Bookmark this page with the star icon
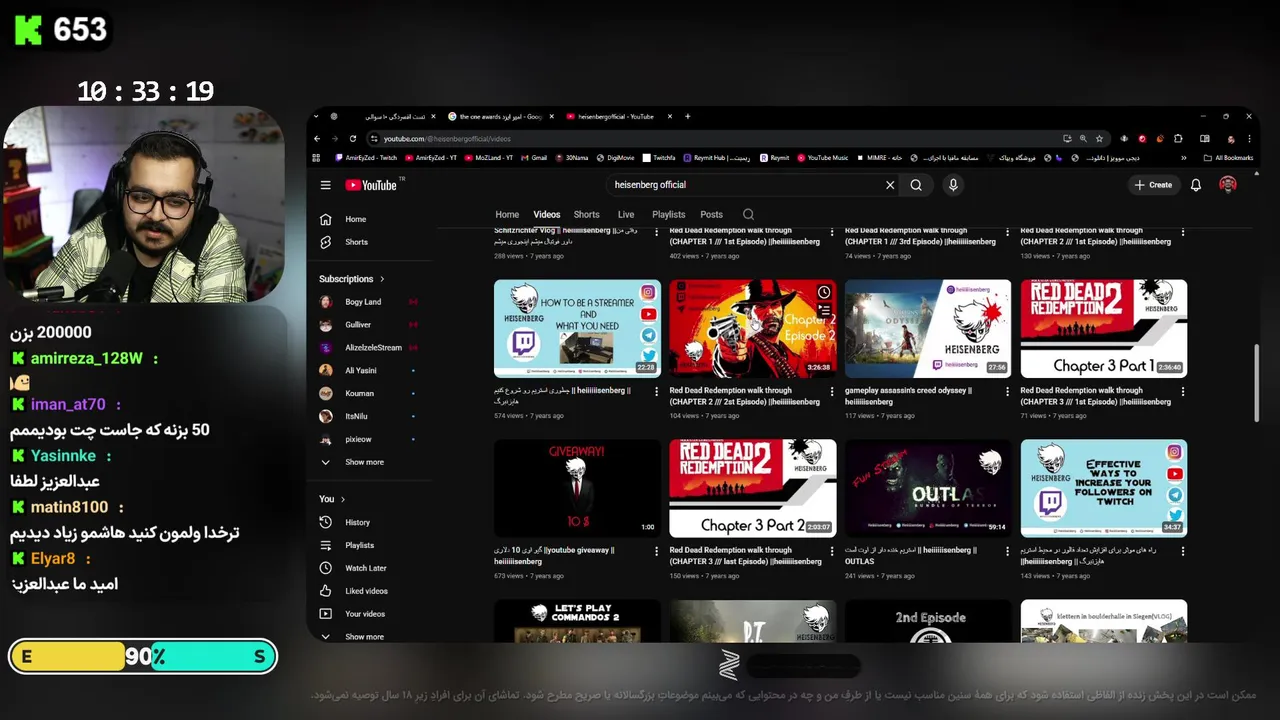 1099,139
